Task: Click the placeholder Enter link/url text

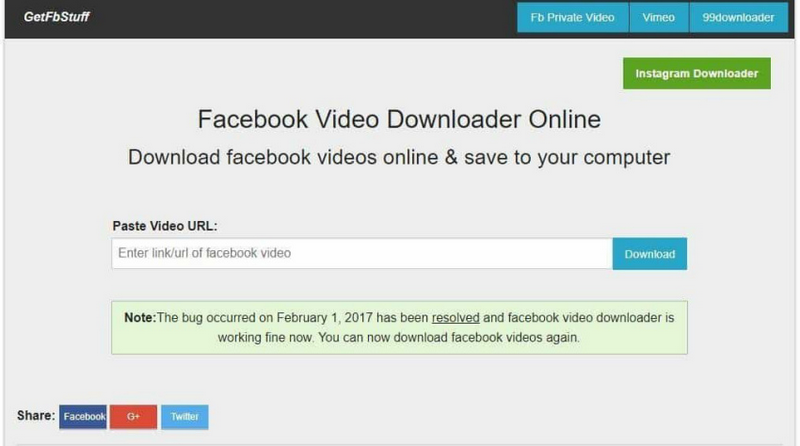Action: (205, 253)
